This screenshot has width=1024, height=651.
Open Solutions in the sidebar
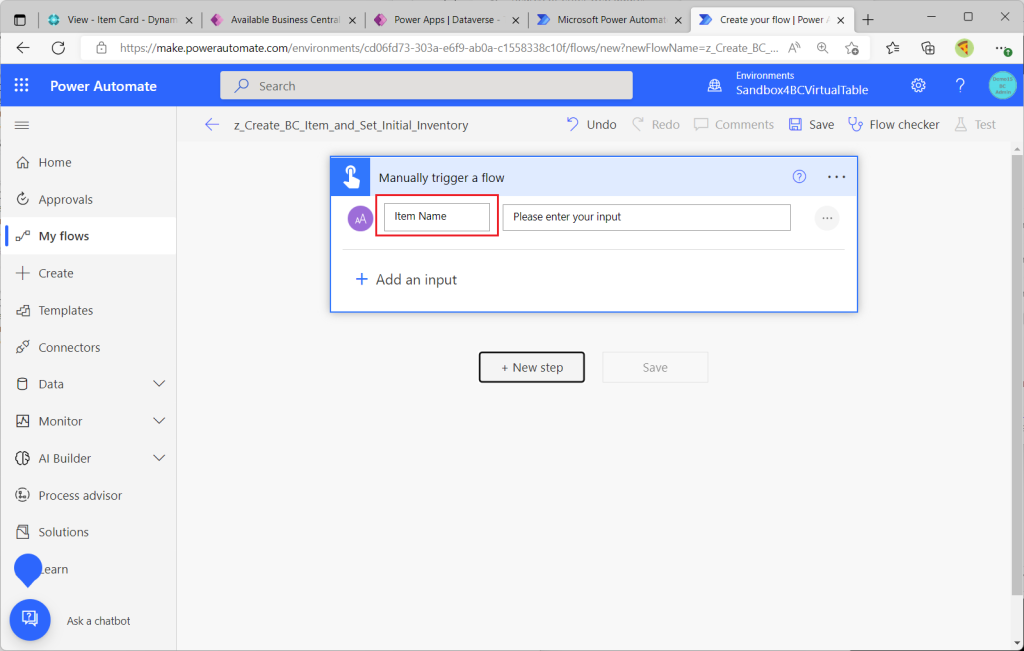(x=63, y=532)
